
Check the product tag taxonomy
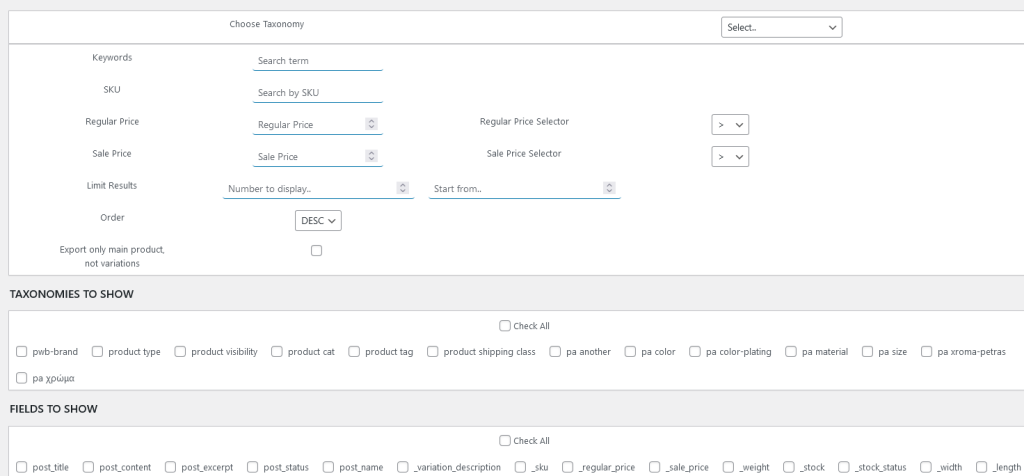point(354,352)
